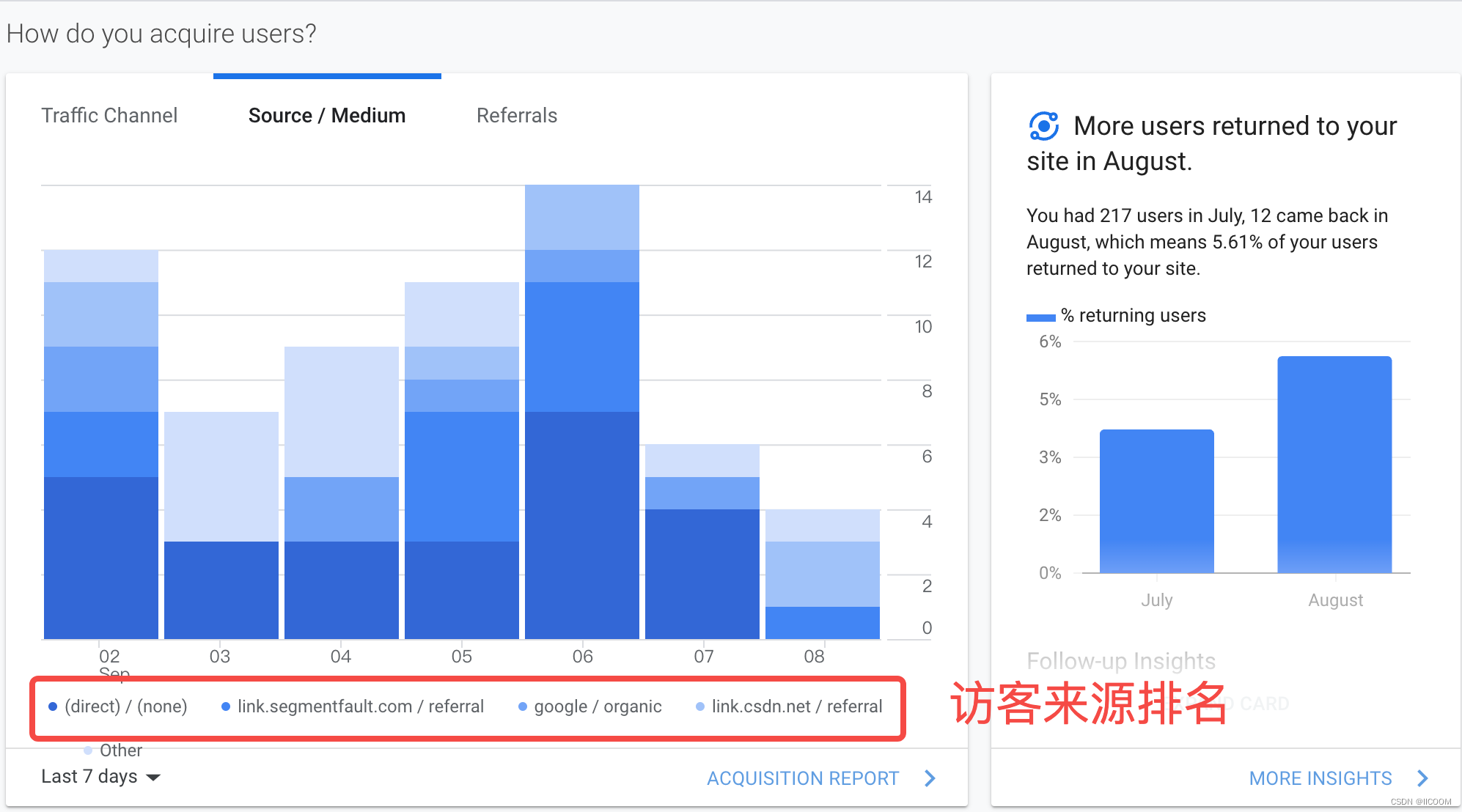Click the stacked bar for date 03
The image size is (1462, 812).
pyautogui.click(x=221, y=525)
